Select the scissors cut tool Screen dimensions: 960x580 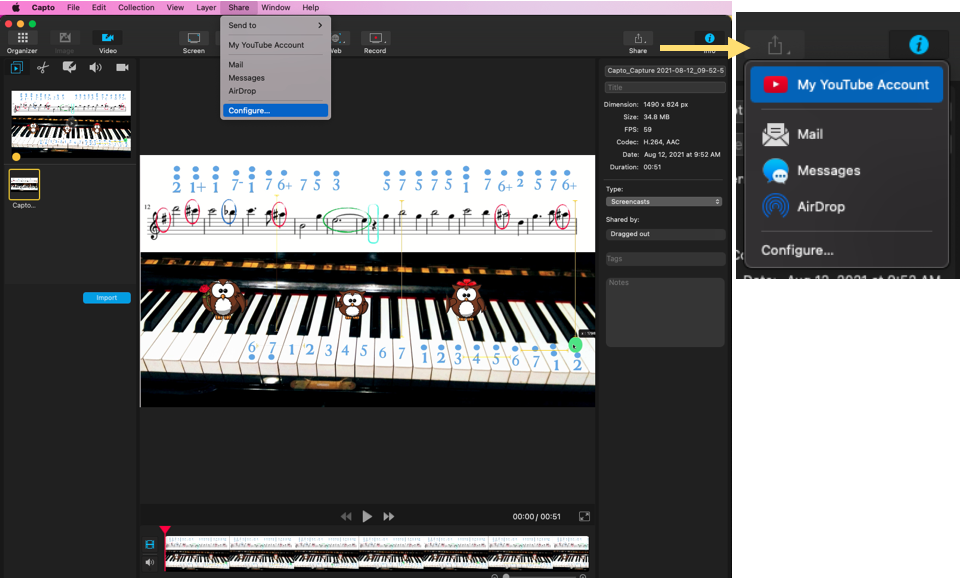[x=43, y=68]
